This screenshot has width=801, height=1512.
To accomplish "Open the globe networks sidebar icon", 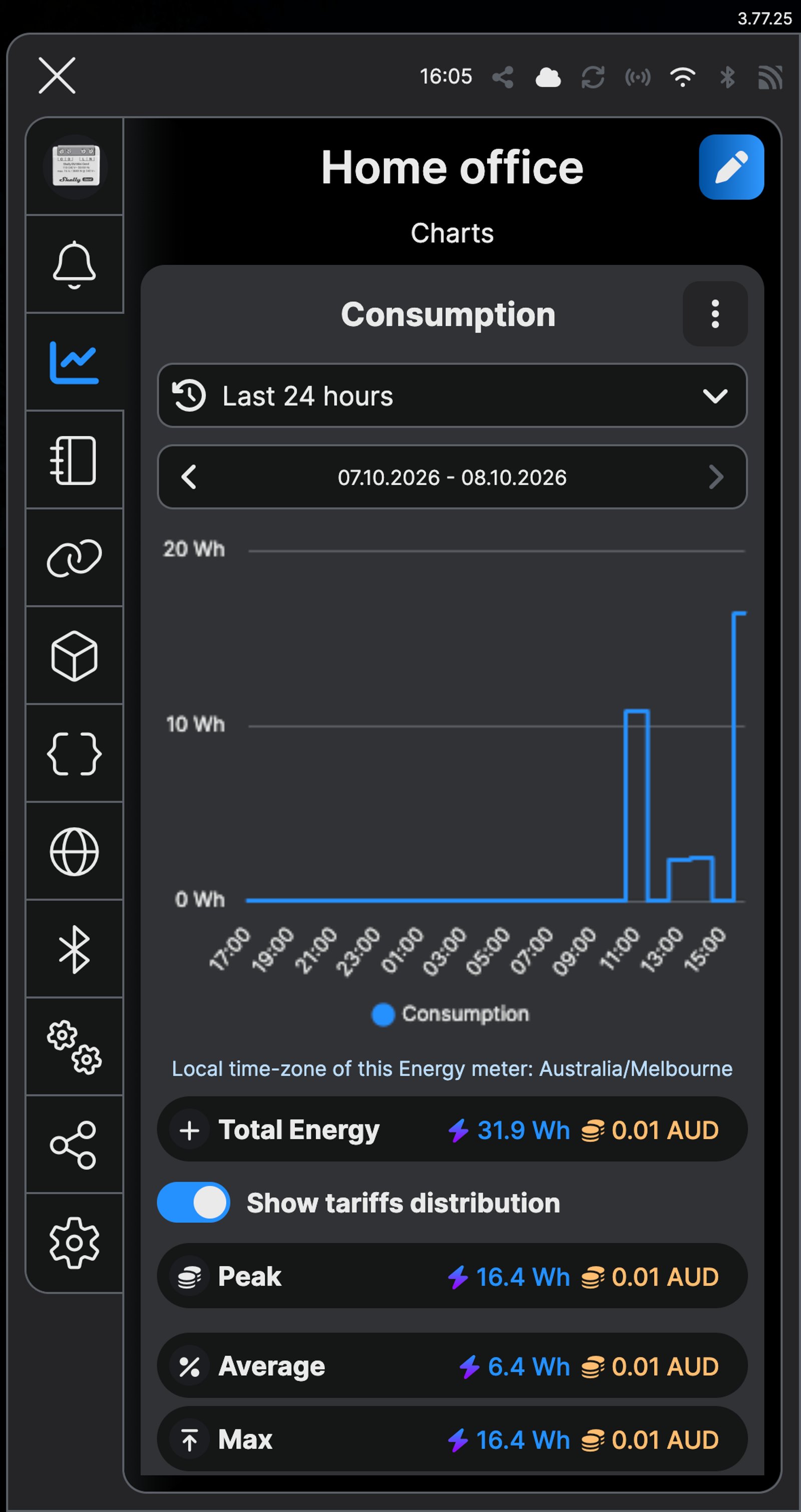I will [x=75, y=852].
